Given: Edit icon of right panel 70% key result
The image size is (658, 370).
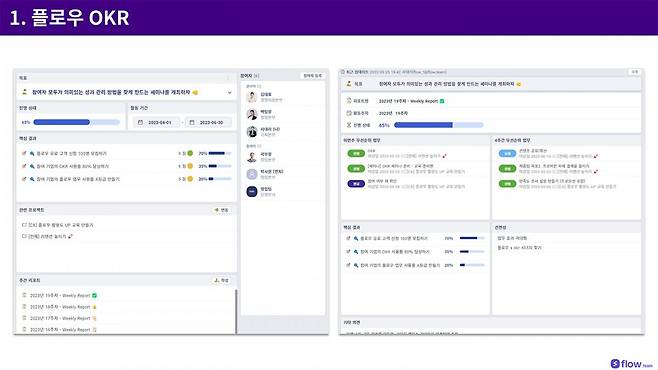Looking at the screenshot, I should tap(348, 238).
